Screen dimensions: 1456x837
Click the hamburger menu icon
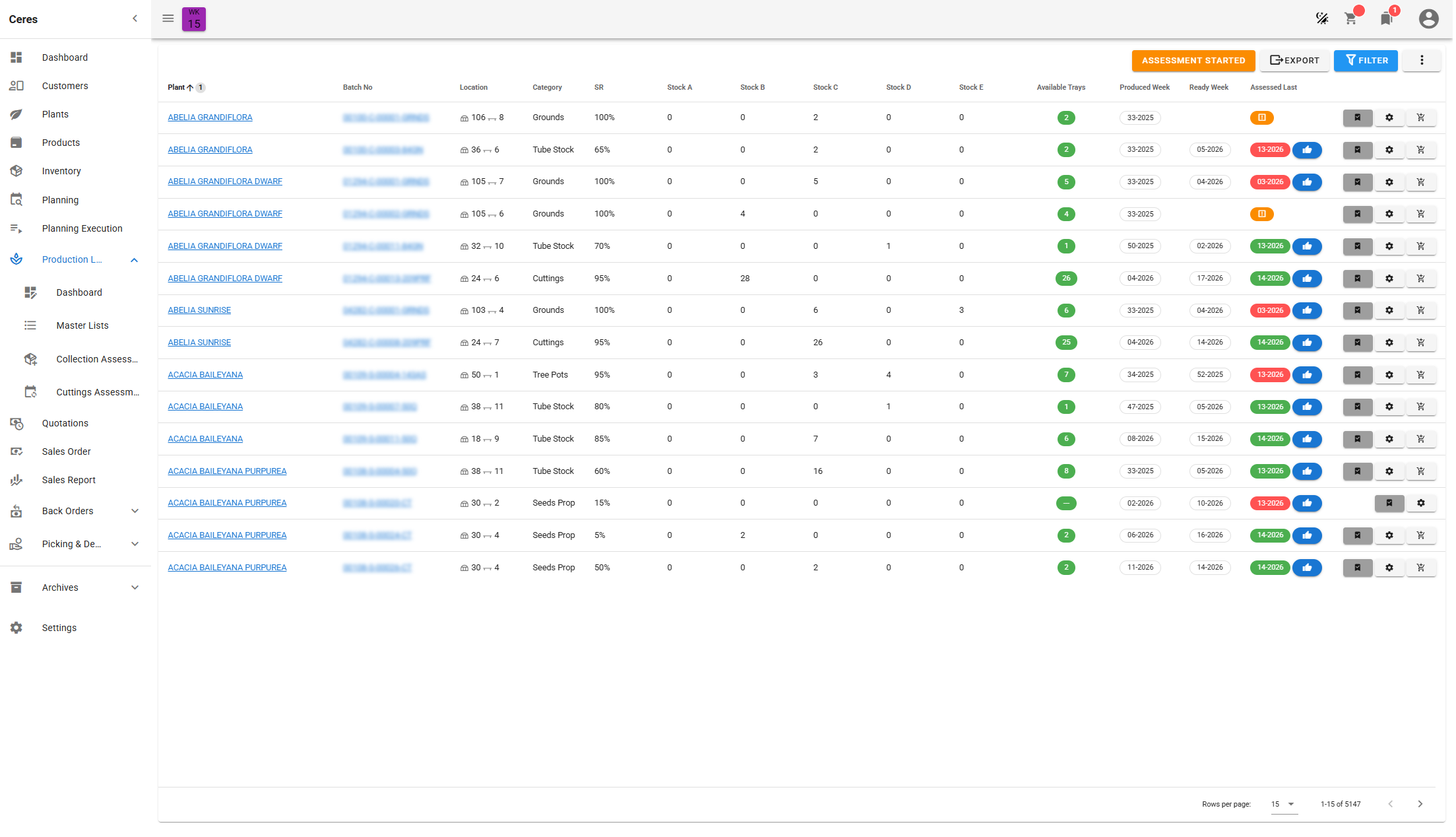[168, 18]
